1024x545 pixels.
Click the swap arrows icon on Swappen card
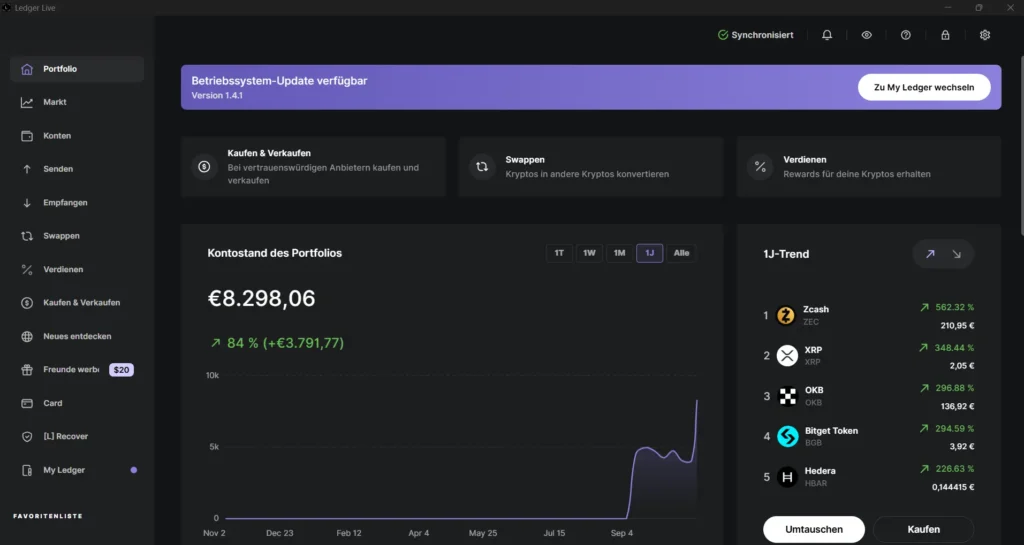pyautogui.click(x=482, y=167)
